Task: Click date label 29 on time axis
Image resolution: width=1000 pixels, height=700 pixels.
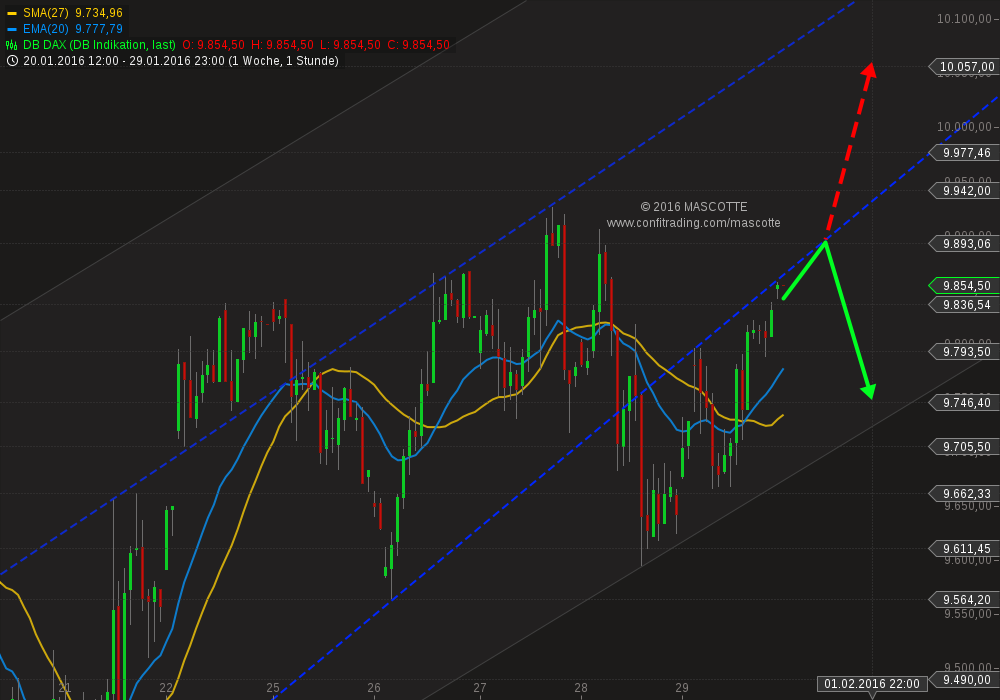Action: pyautogui.click(x=682, y=688)
